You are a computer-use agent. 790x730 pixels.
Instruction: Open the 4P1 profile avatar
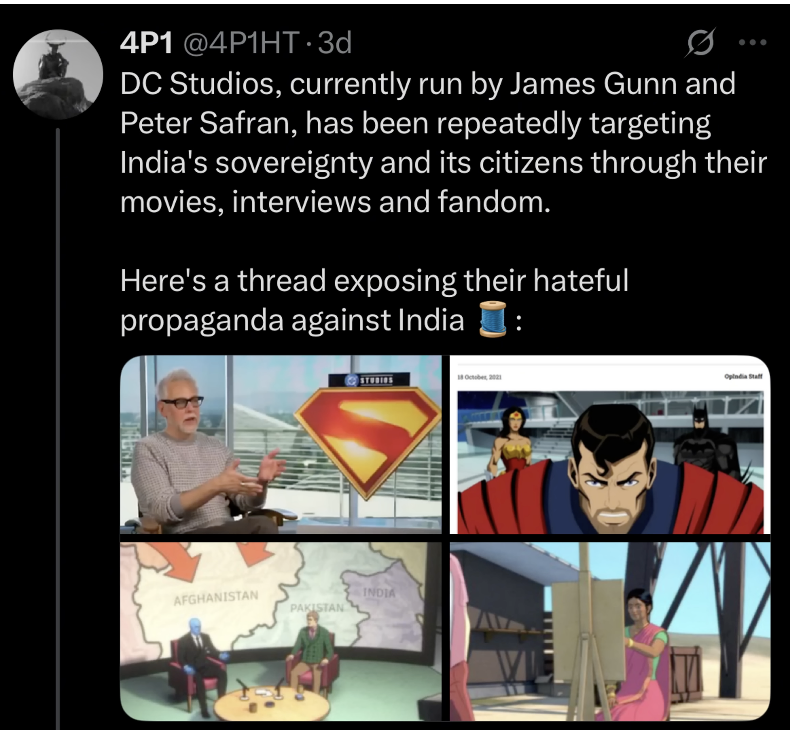click(58, 74)
